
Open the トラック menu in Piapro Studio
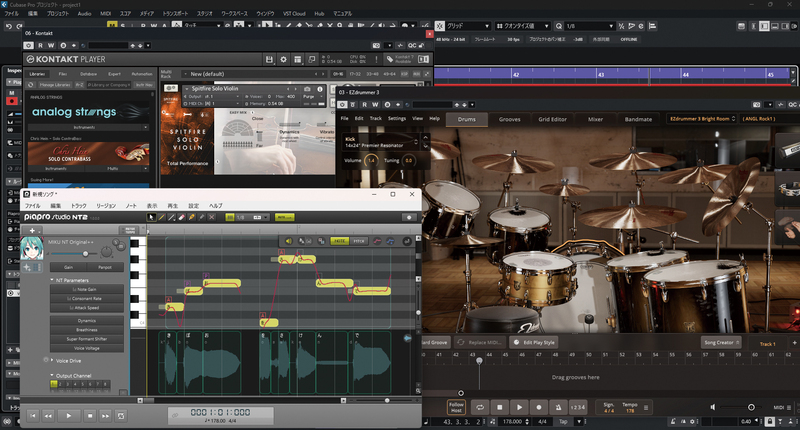(79, 206)
